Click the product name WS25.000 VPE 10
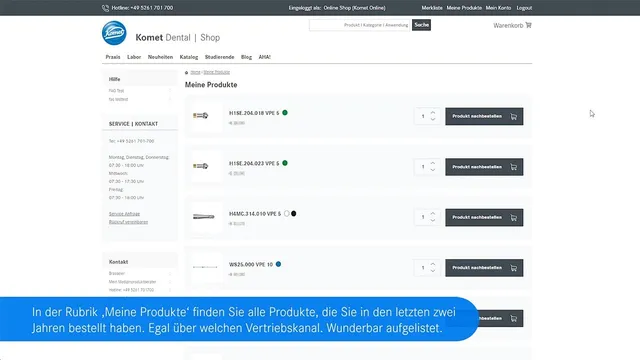 click(251, 264)
